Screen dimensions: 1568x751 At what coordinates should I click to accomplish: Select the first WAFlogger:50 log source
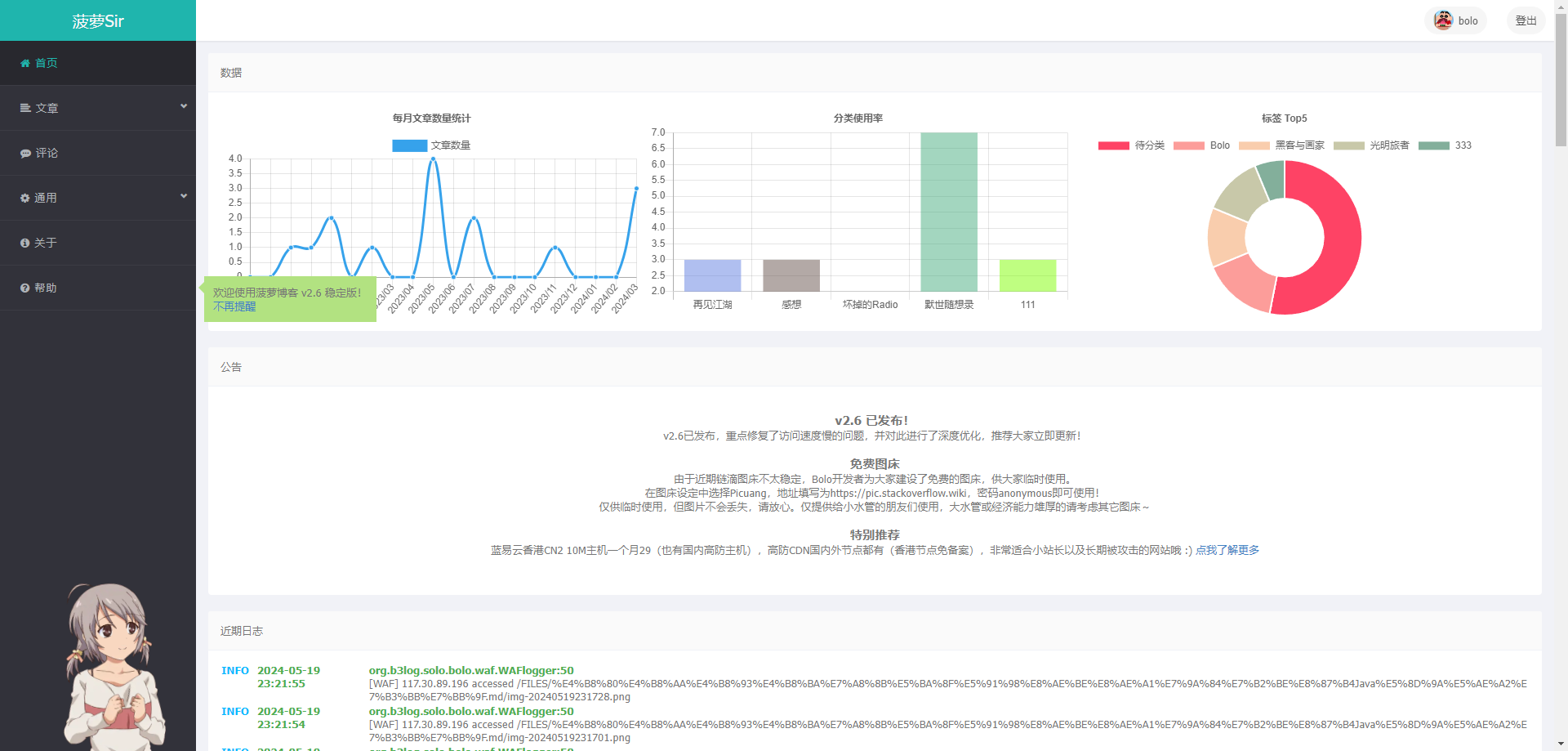471,671
